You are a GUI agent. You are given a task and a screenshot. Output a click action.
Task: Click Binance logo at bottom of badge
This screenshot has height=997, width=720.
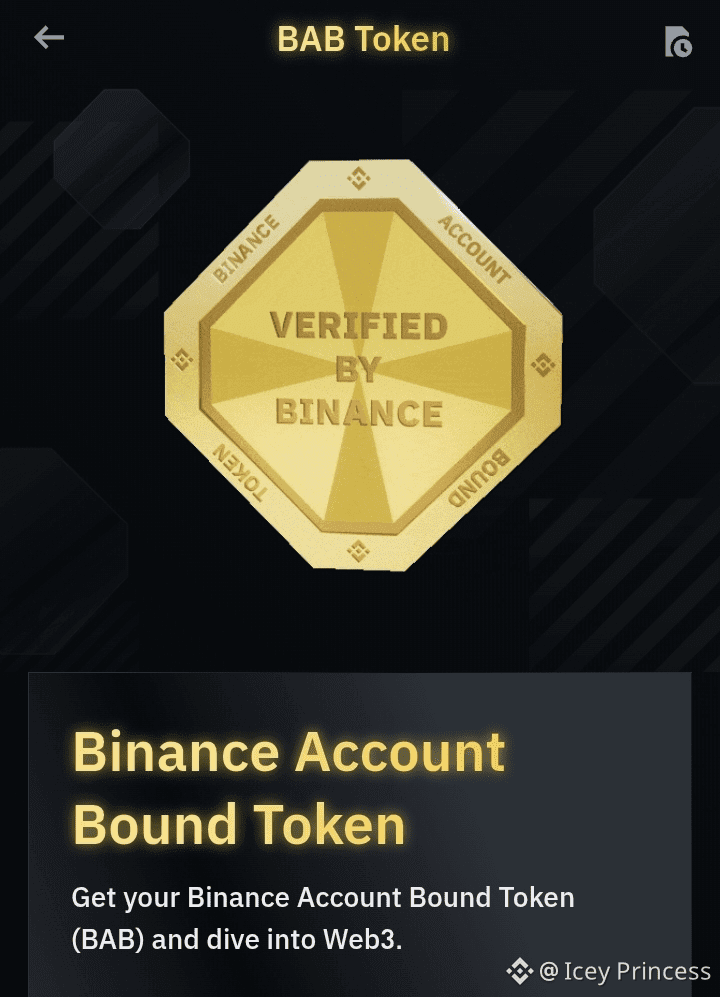(x=358, y=551)
